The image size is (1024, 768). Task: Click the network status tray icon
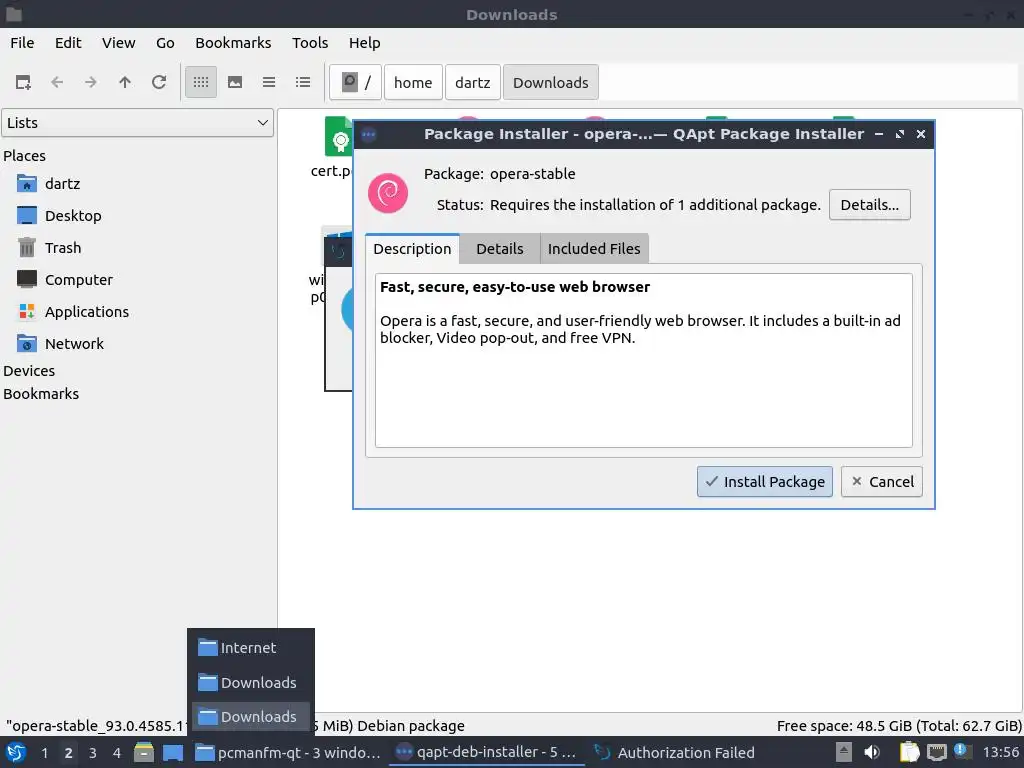936,752
